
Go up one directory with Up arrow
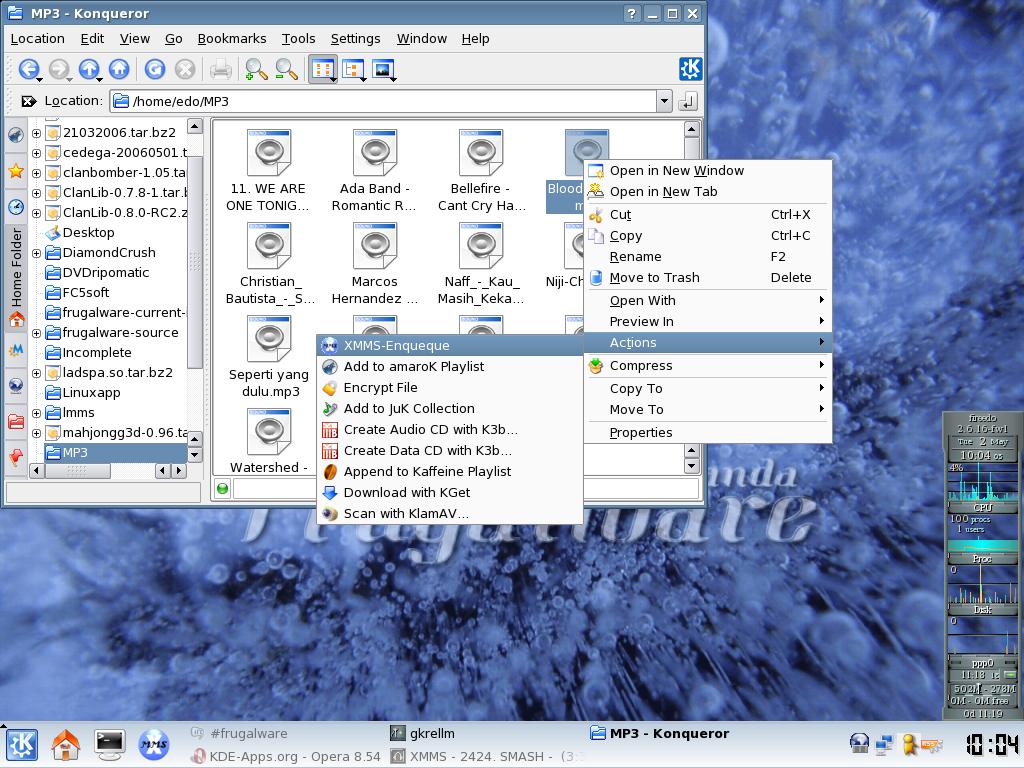tap(89, 69)
